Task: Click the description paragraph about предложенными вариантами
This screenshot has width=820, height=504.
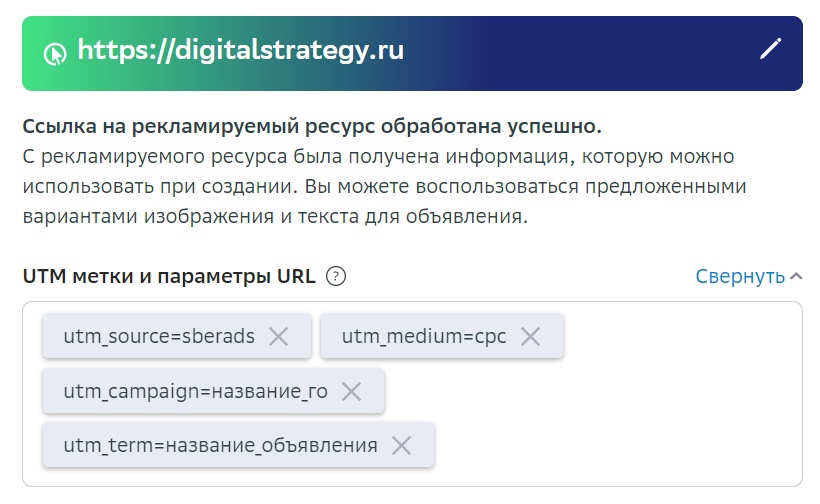Action: pyautogui.click(x=384, y=187)
